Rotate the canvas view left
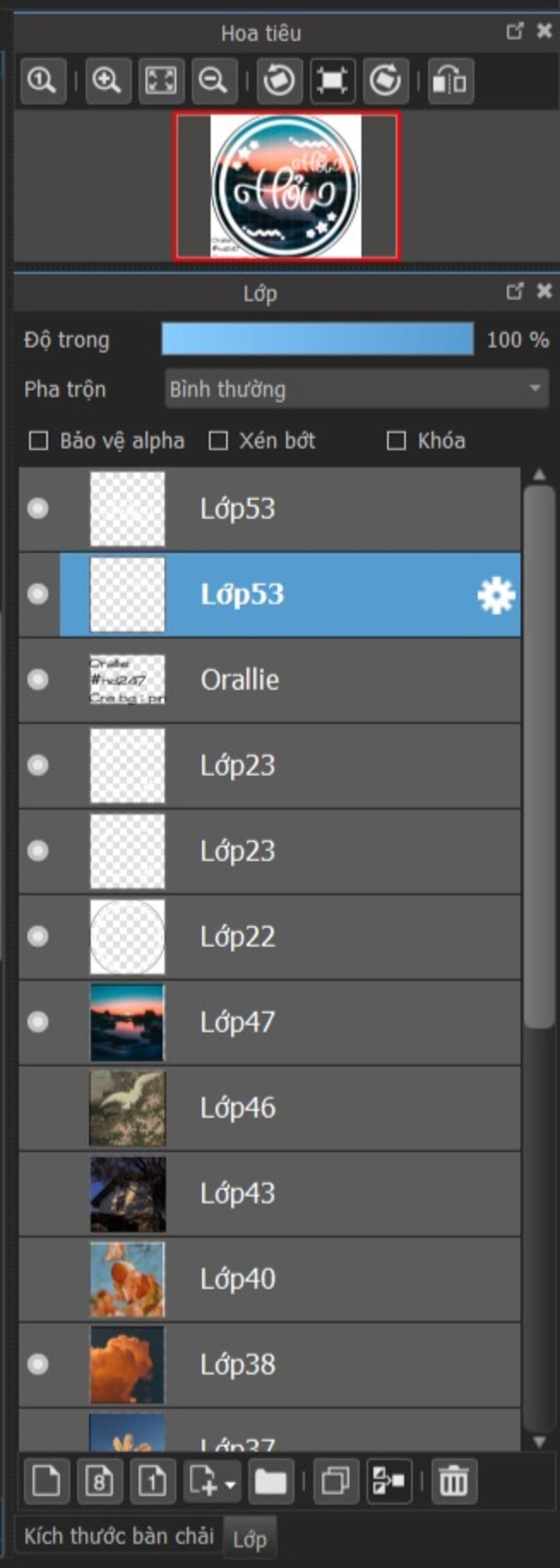 click(279, 81)
